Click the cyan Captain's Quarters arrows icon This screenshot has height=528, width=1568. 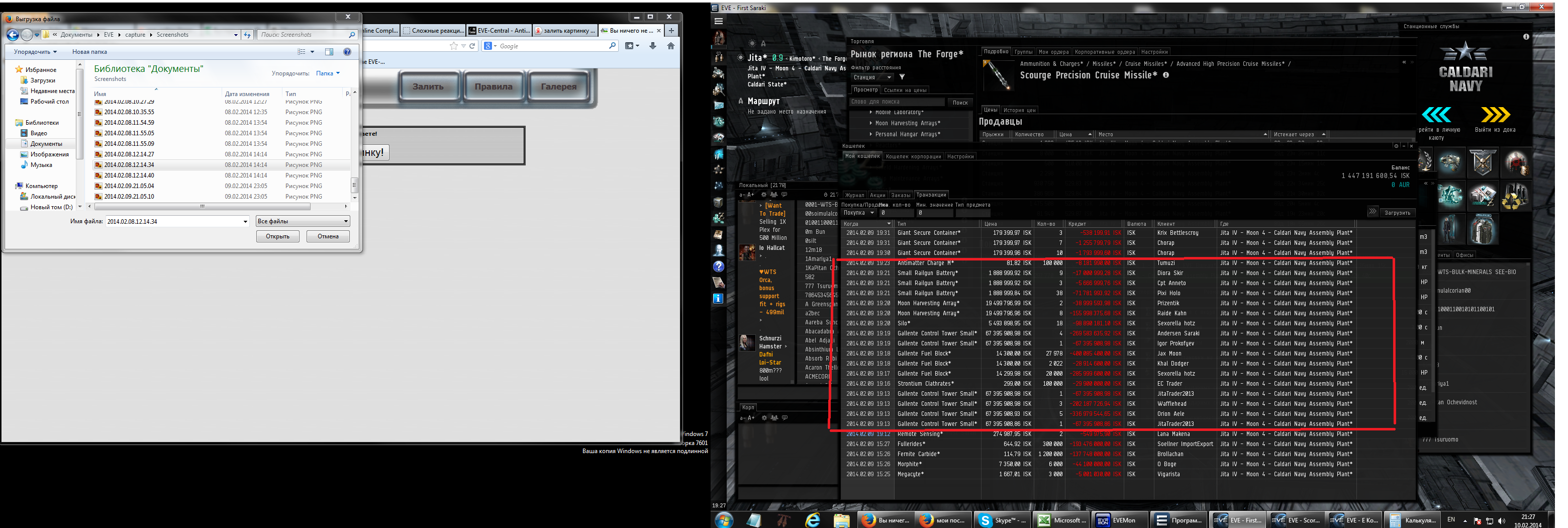(1436, 115)
